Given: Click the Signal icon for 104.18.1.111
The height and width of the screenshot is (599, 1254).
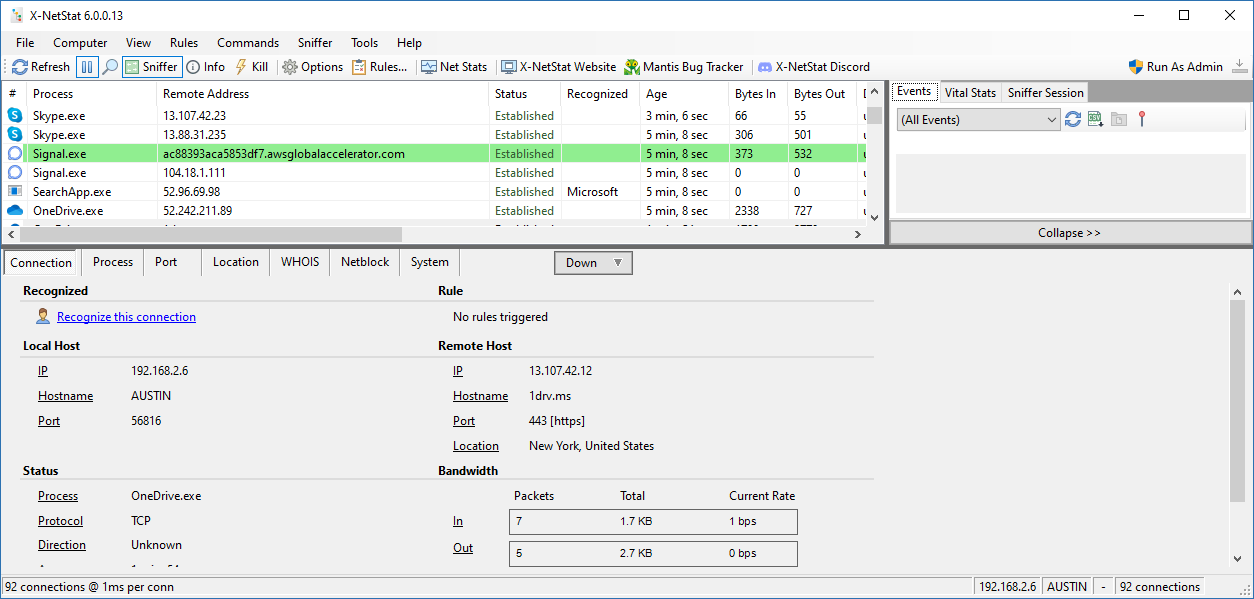Looking at the screenshot, I should point(14,172).
